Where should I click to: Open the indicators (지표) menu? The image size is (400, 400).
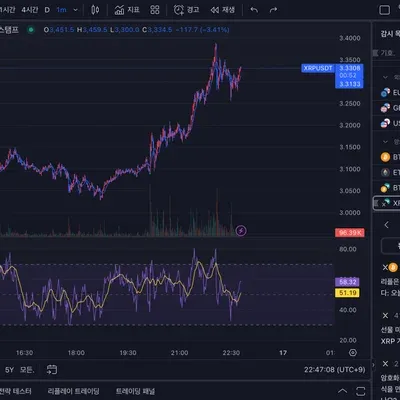127,10
